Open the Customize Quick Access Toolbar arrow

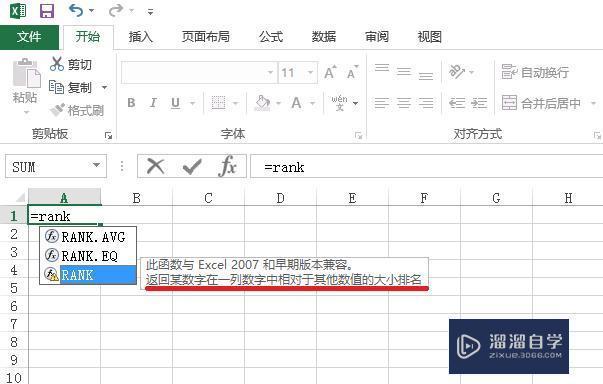pos(150,12)
